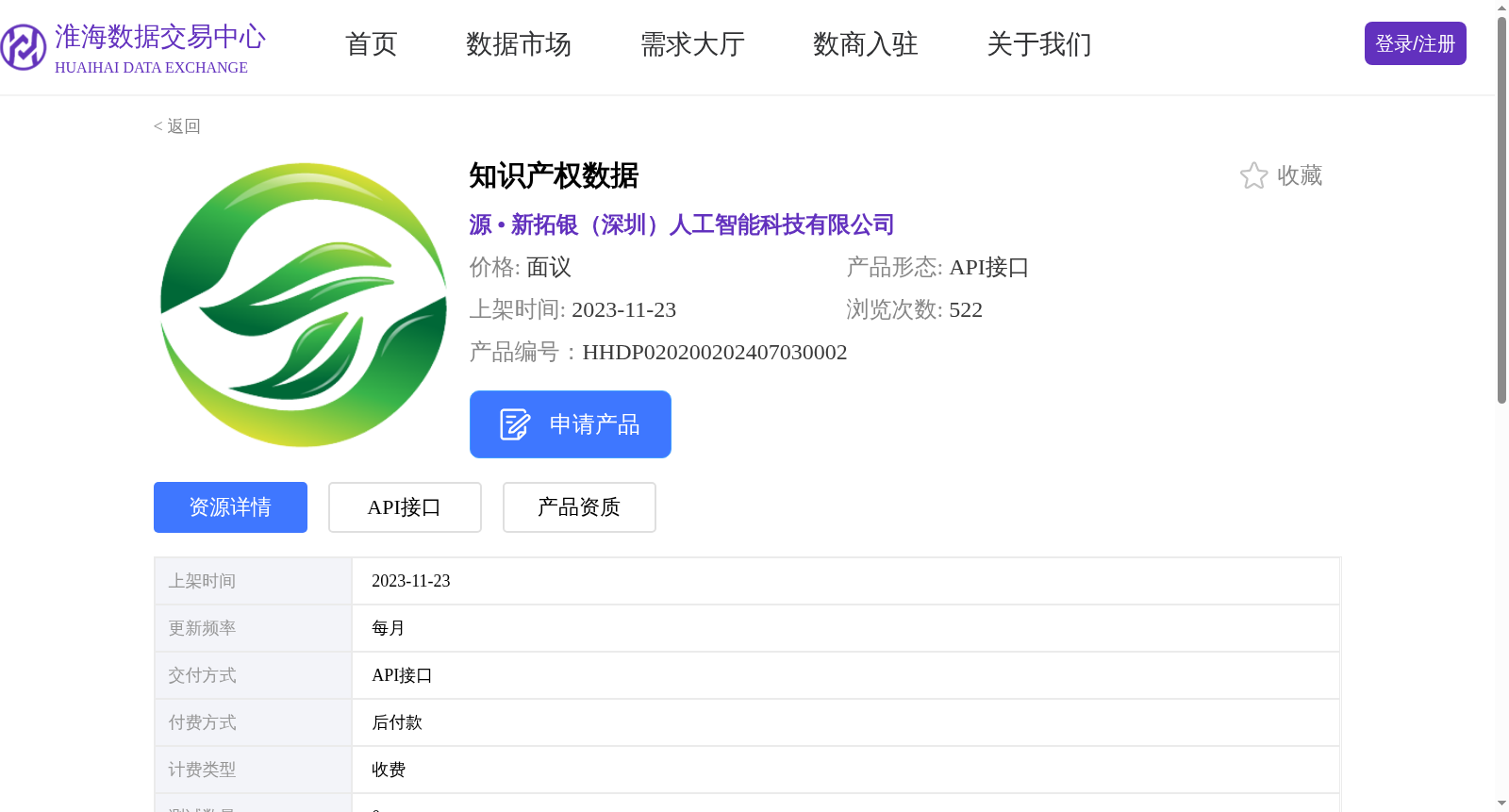This screenshot has height=812, width=1509.
Task: Click the product number HHDP0202002024070​30002
Action: pos(715,353)
